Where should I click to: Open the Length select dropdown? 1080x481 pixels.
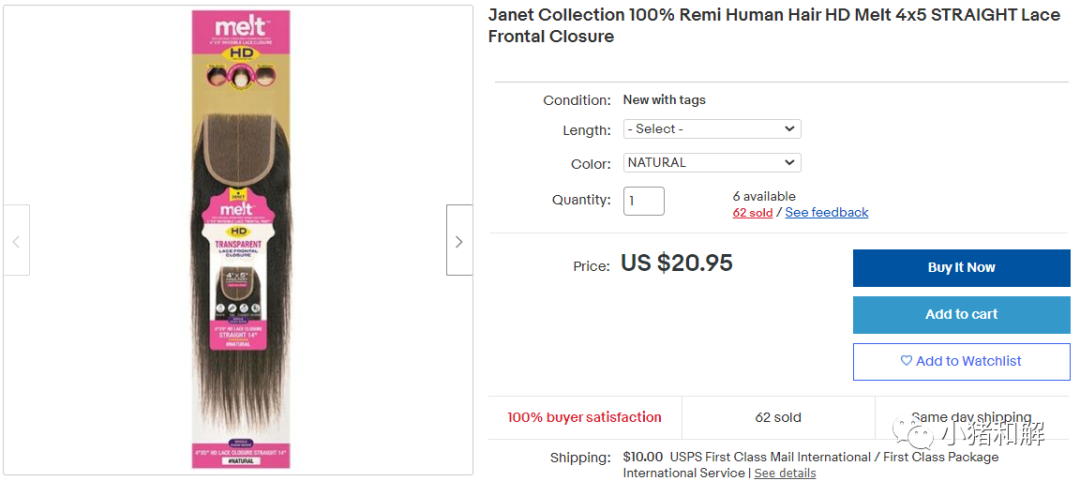pos(712,129)
